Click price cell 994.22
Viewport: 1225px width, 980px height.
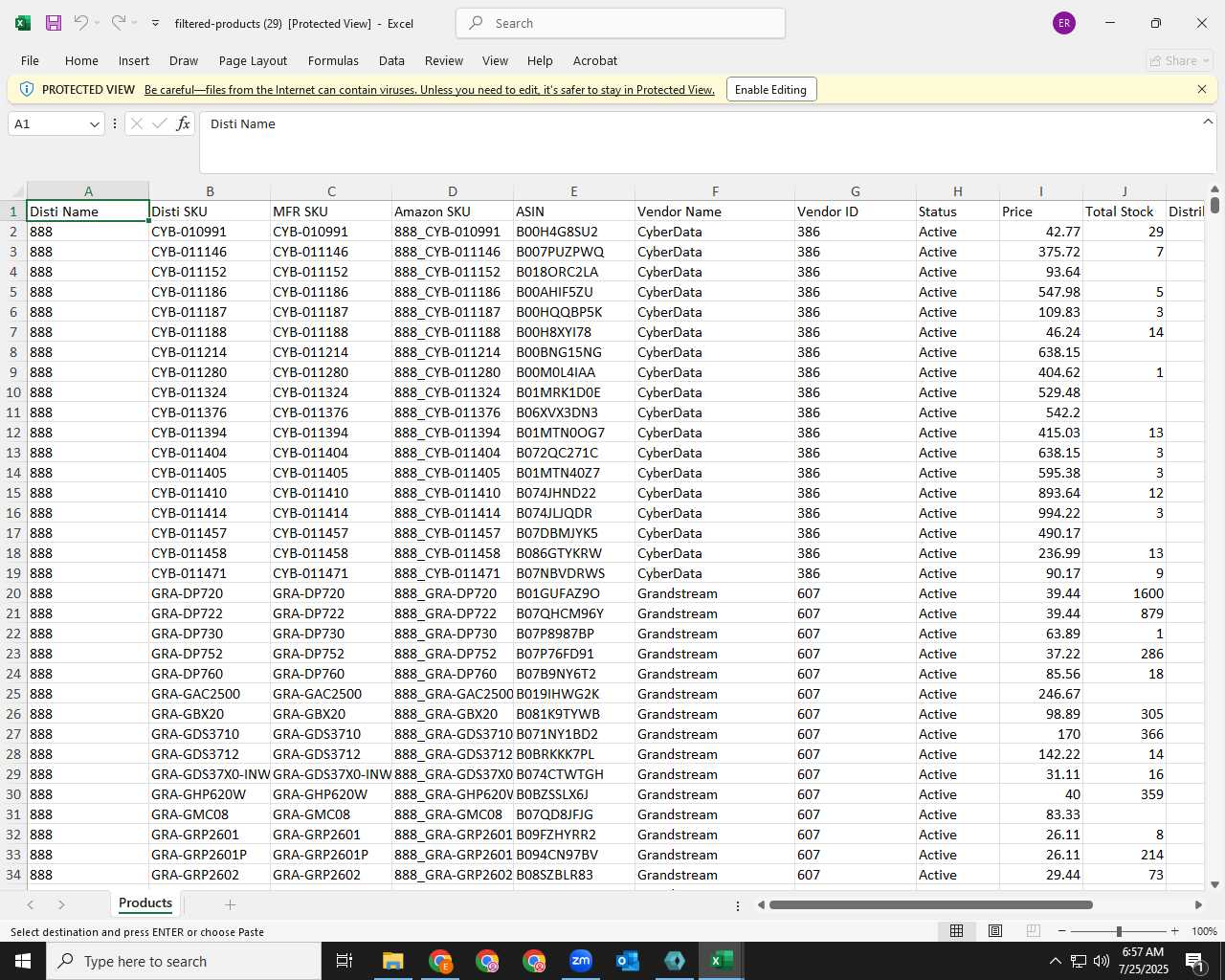pyautogui.click(x=1040, y=513)
